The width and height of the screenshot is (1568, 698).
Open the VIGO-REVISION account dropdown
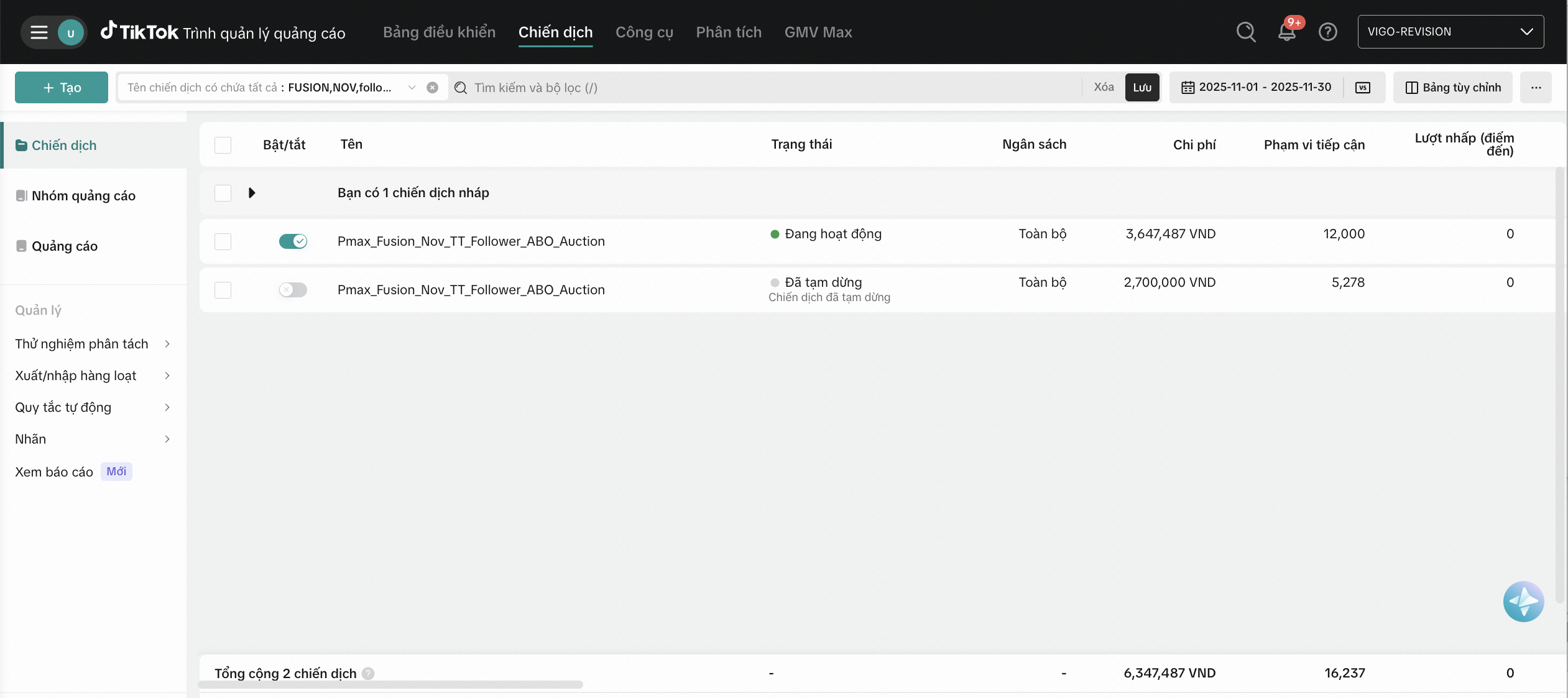tap(1450, 32)
